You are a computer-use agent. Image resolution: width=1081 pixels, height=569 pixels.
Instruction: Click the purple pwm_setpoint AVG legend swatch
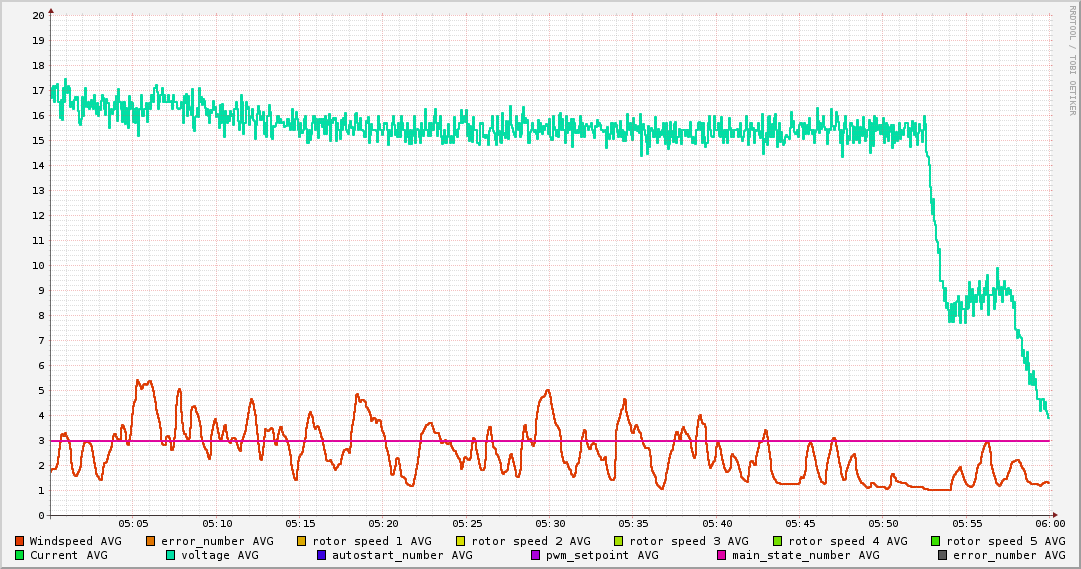(x=535, y=555)
